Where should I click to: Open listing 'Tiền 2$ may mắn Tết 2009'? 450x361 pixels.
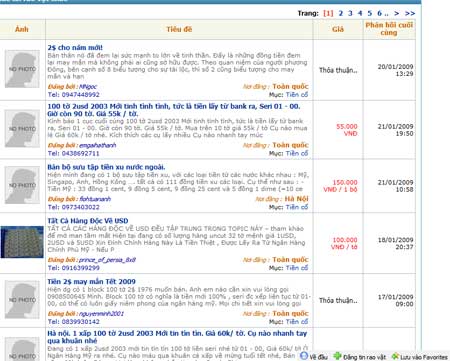[91, 281]
